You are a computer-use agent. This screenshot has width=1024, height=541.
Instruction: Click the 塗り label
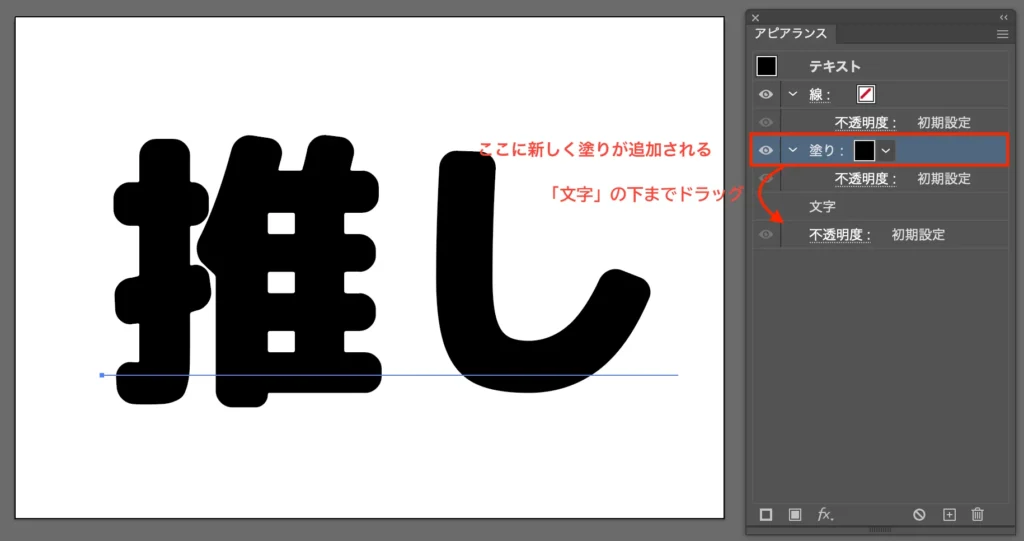[x=826, y=150]
